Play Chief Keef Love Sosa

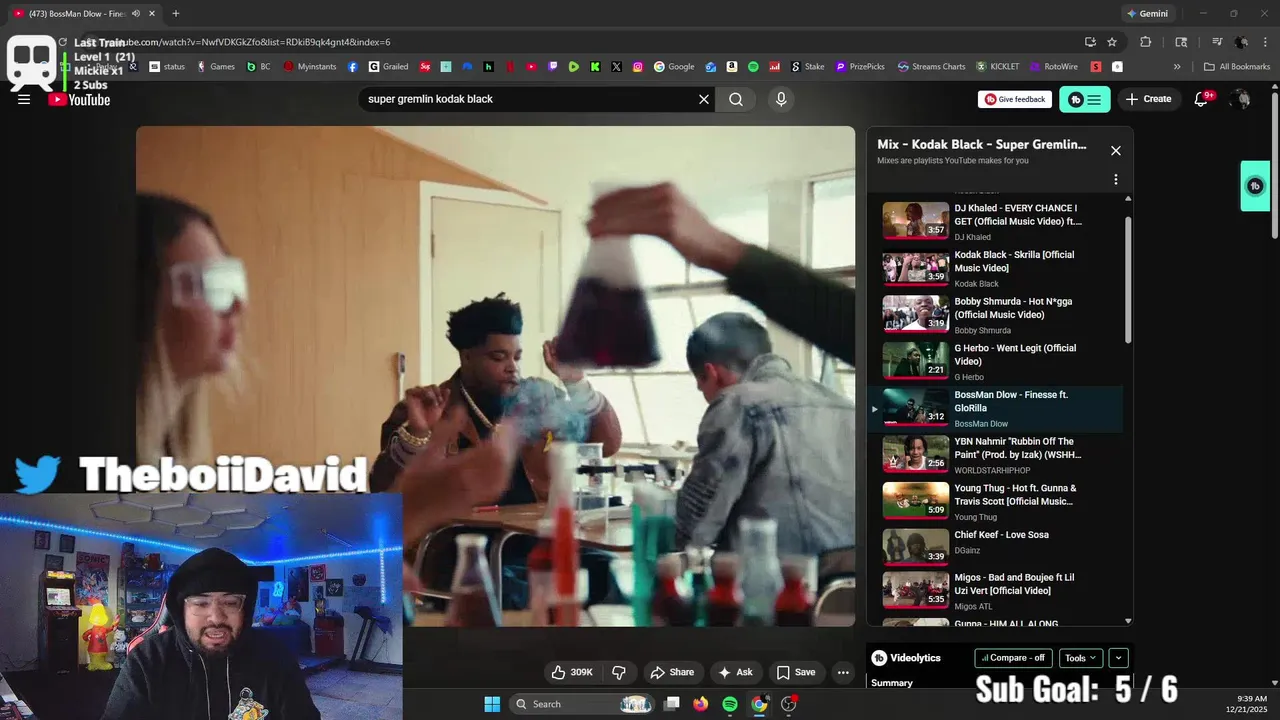tap(1000, 547)
